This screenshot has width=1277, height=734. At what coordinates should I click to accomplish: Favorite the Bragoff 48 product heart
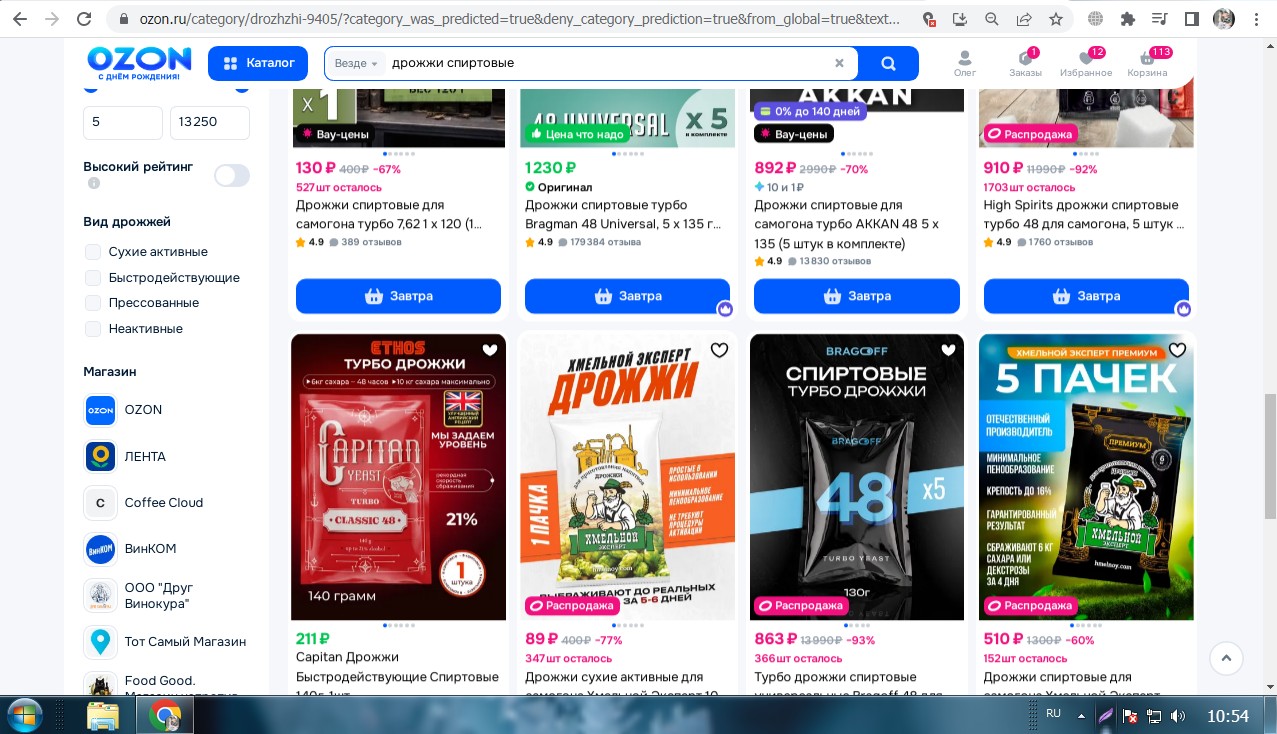[948, 350]
